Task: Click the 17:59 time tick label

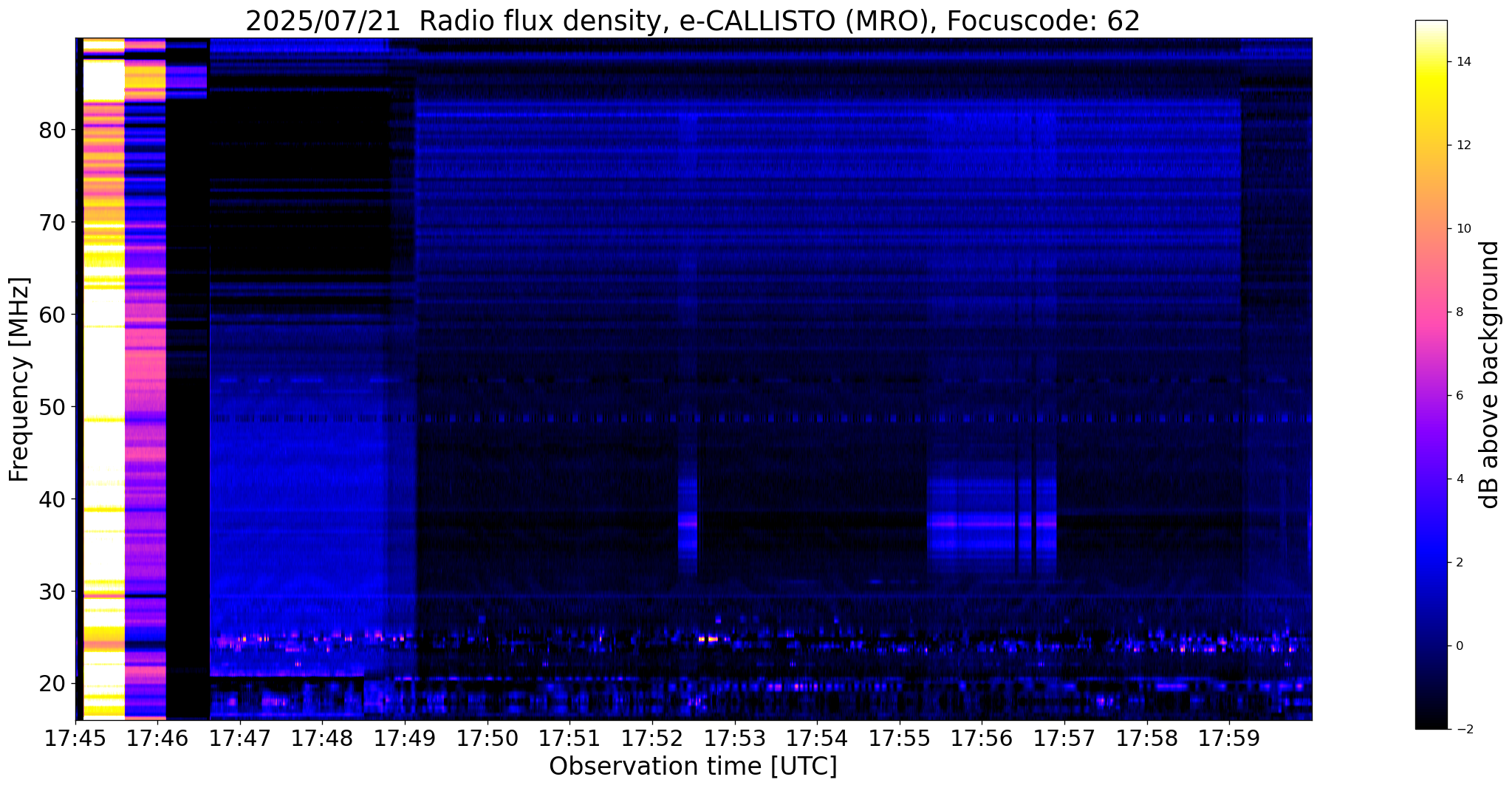Action: pyautogui.click(x=1229, y=739)
